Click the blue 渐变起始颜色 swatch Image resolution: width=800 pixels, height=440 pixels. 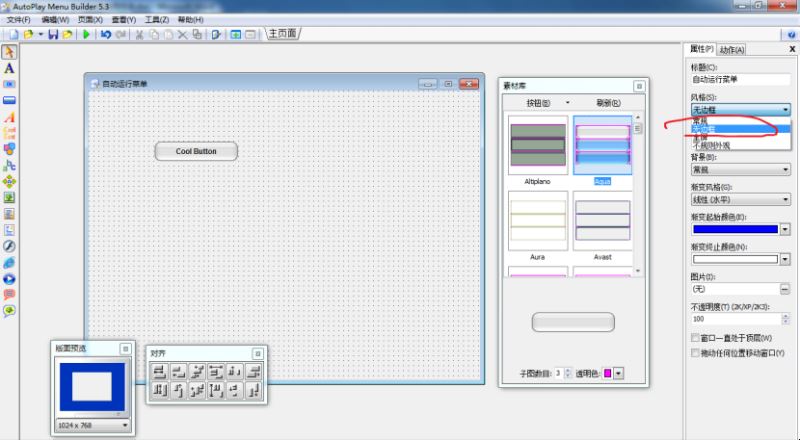coord(735,229)
